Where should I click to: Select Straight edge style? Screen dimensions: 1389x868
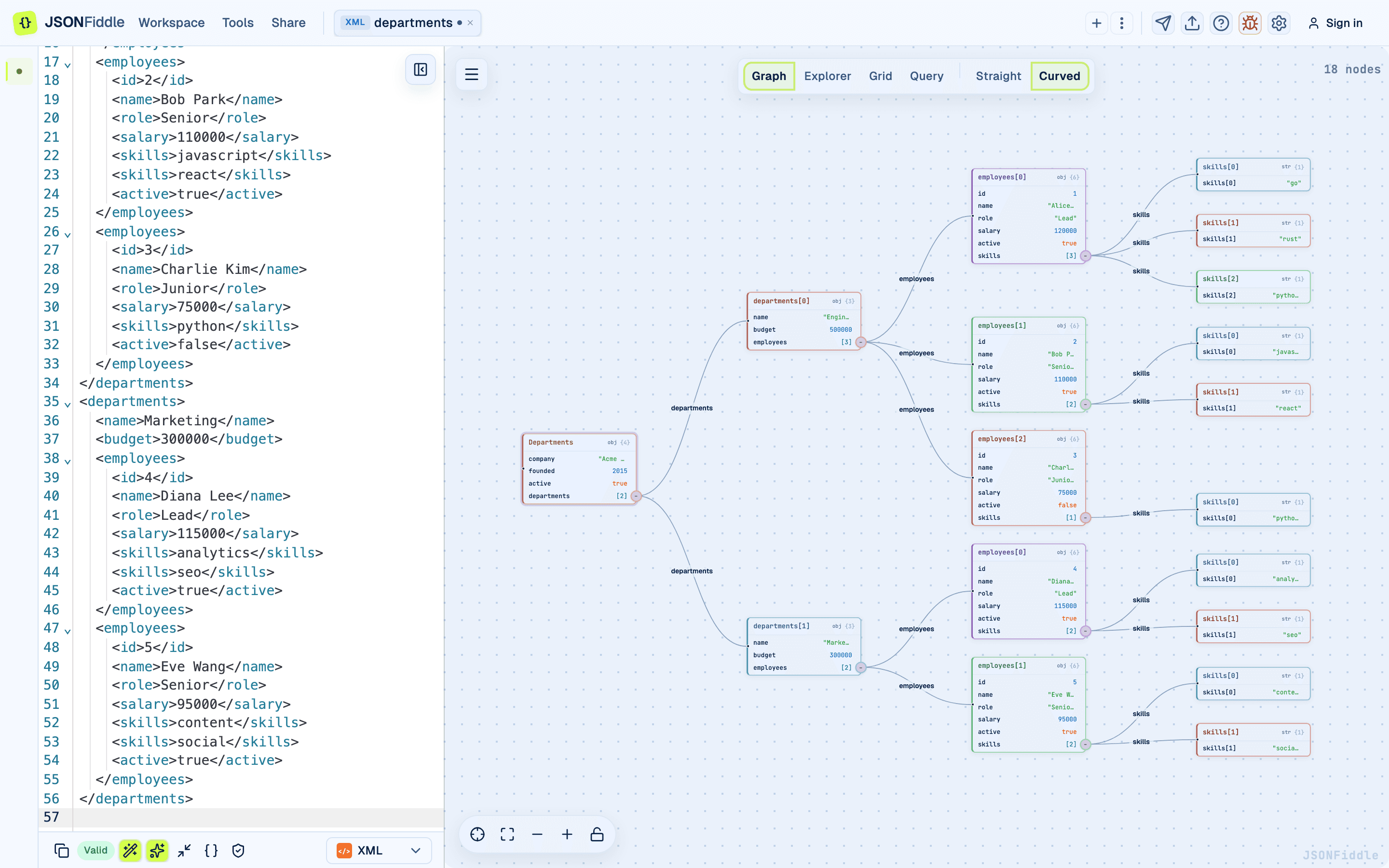point(998,76)
